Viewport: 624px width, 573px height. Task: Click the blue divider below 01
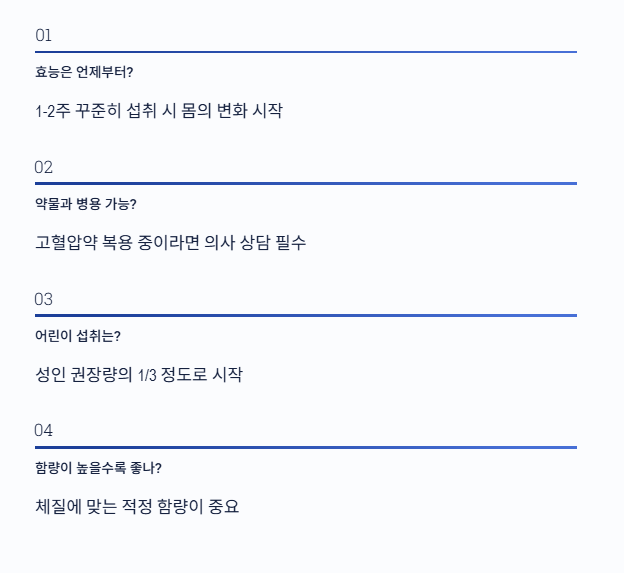[306, 52]
